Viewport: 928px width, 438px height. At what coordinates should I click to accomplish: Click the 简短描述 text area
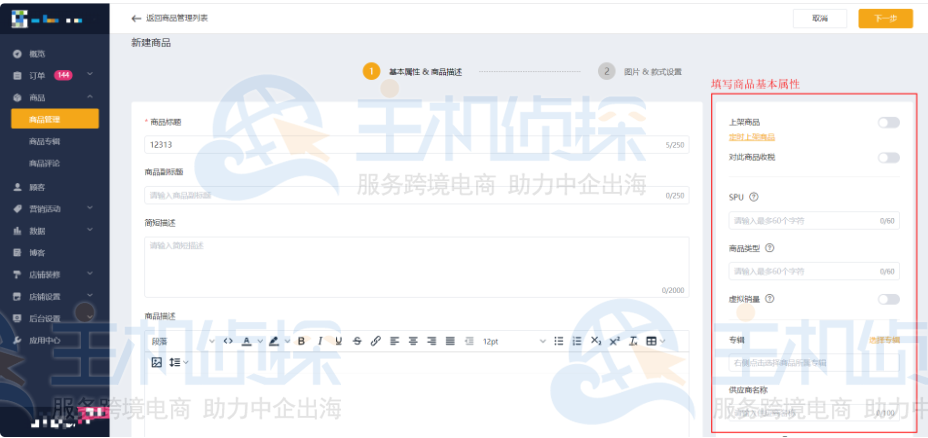pos(417,267)
